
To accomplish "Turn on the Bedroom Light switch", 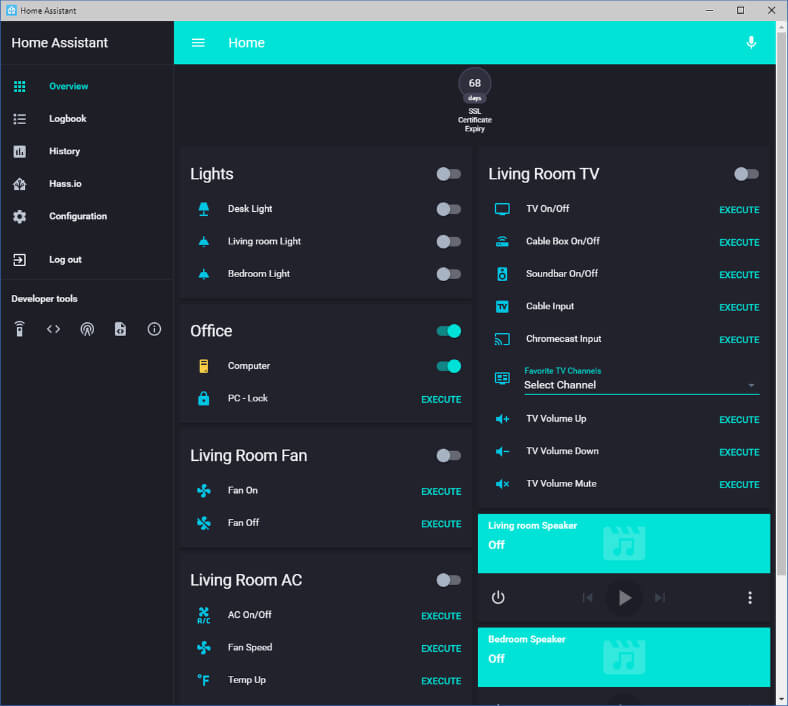I will (x=448, y=274).
